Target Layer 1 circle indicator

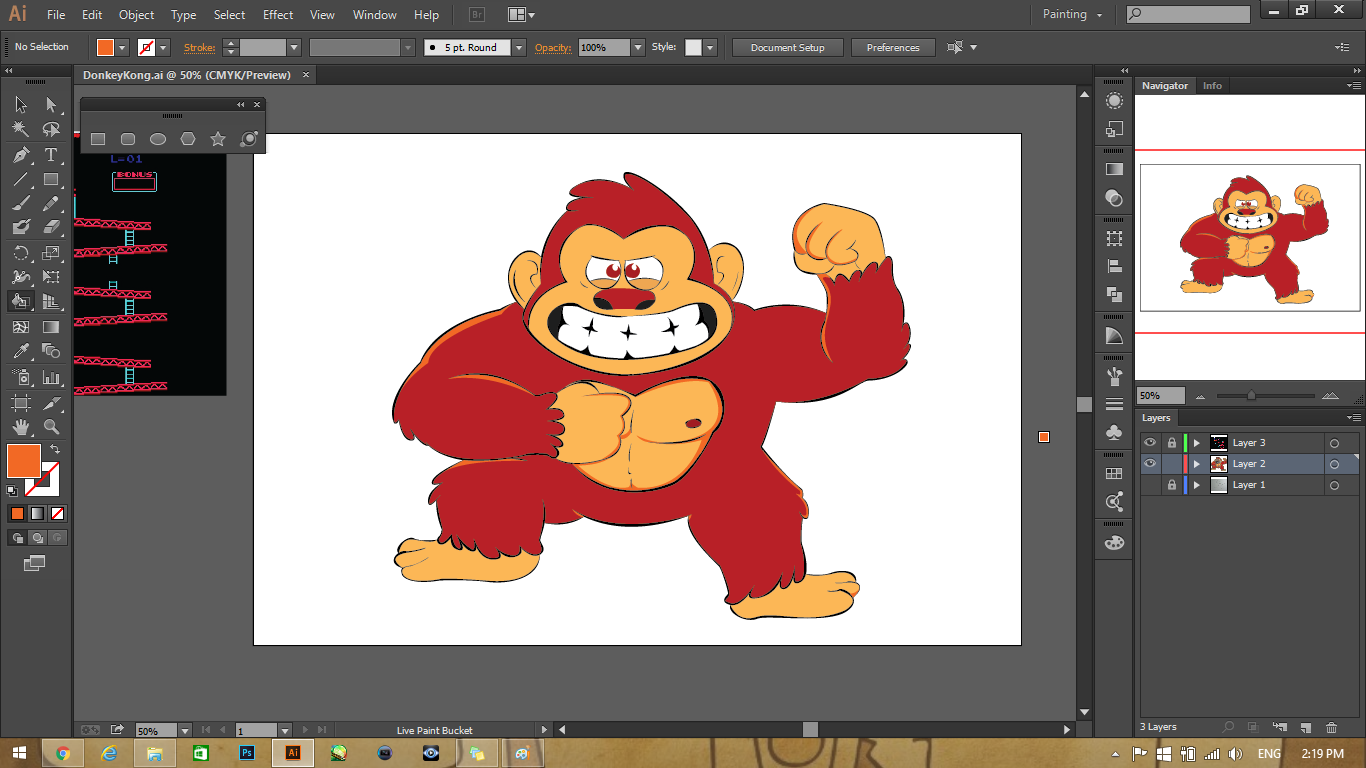(1334, 485)
